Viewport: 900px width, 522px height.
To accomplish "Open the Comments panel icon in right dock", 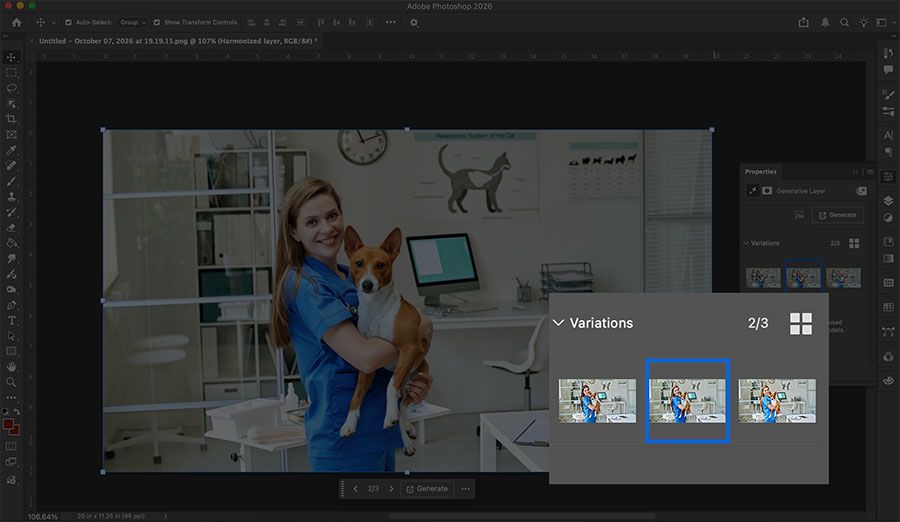I will (x=888, y=70).
